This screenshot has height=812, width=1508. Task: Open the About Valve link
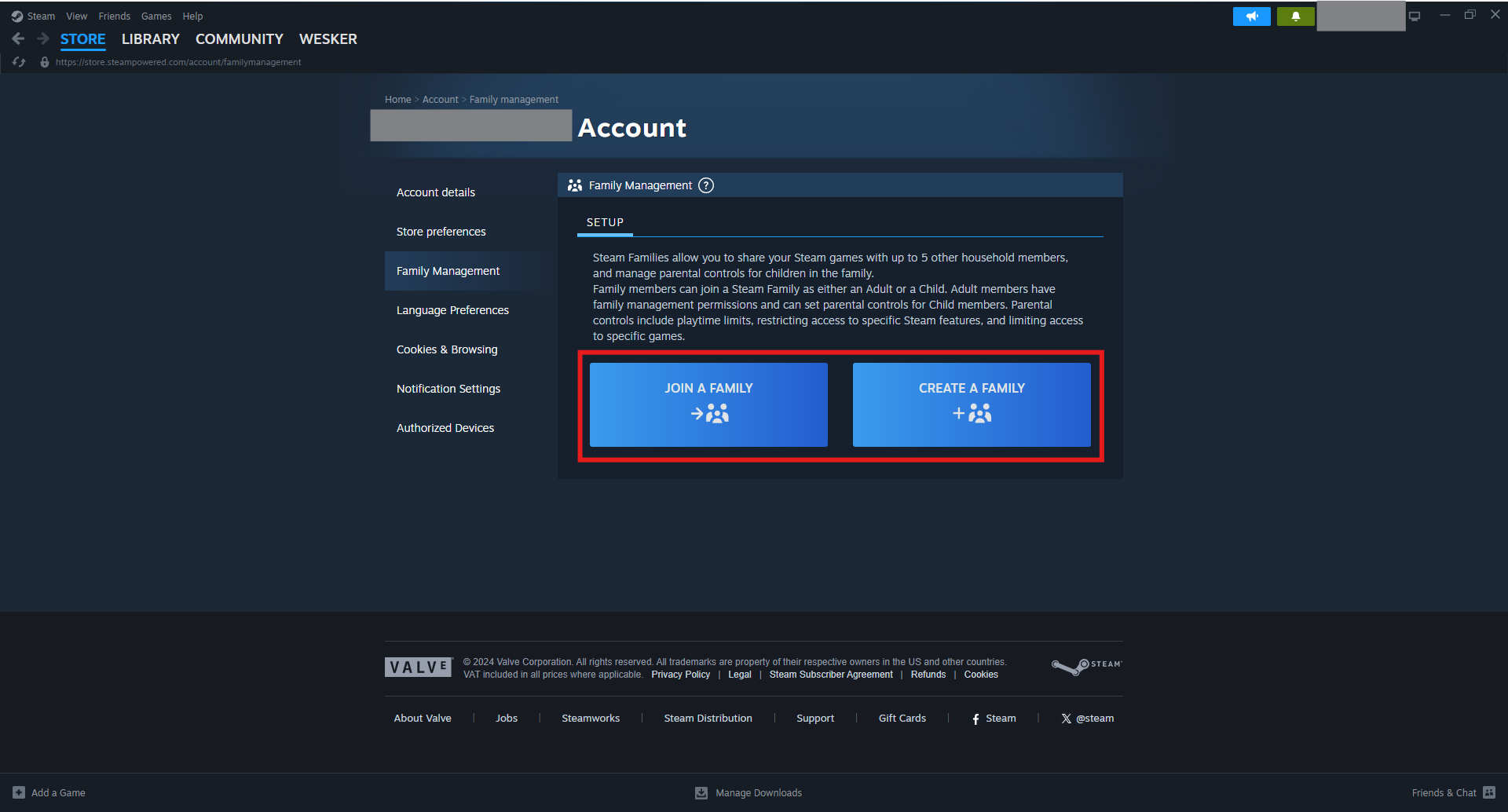(423, 719)
